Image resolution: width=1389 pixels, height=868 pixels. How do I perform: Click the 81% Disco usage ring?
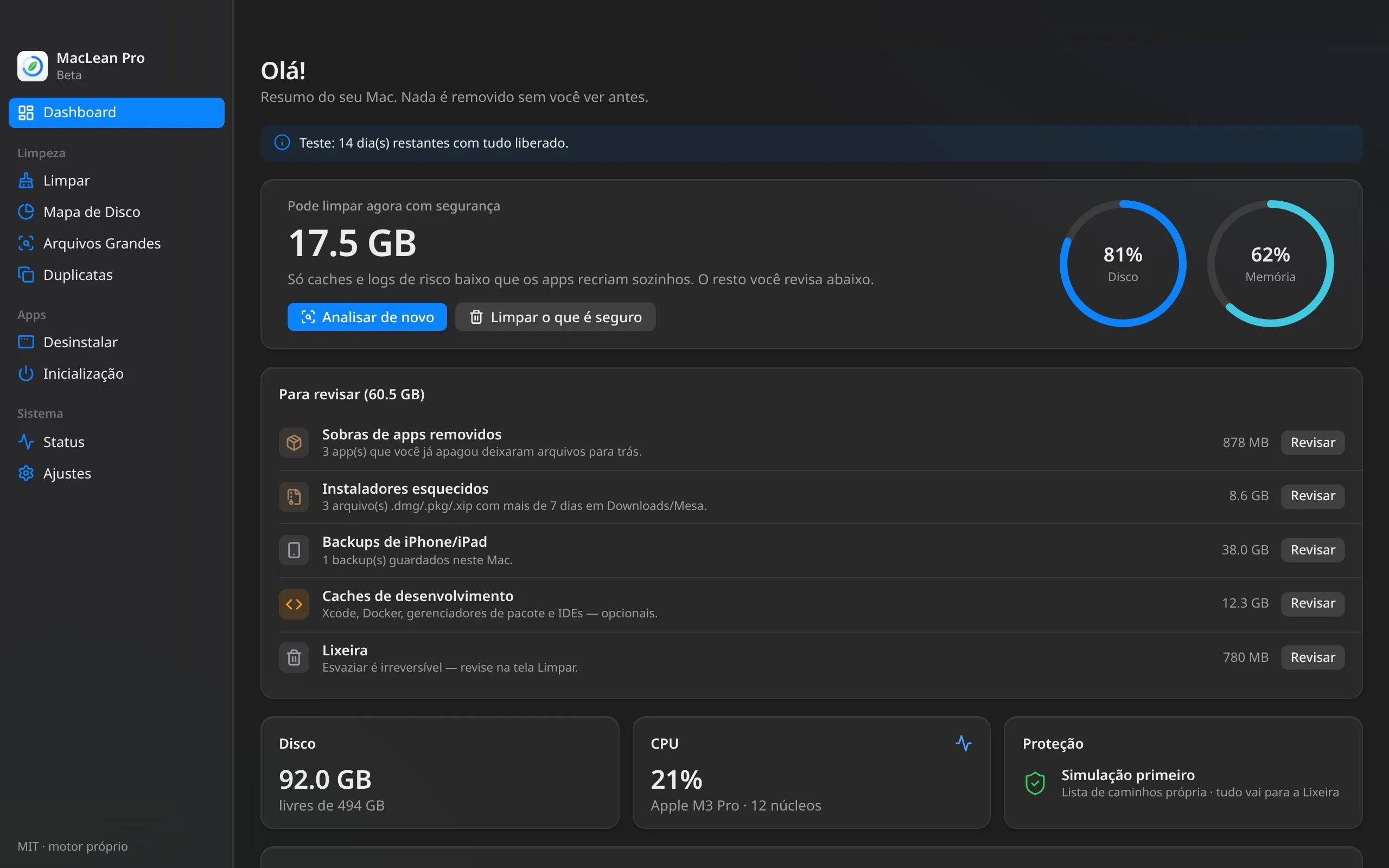[1123, 264]
